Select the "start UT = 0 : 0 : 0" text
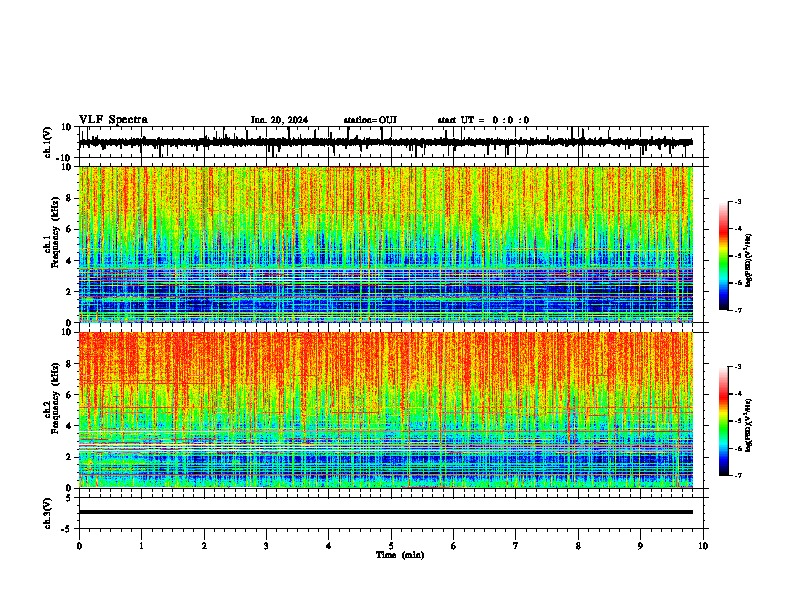Image resolution: width=792 pixels, height=612 pixels. [x=483, y=120]
